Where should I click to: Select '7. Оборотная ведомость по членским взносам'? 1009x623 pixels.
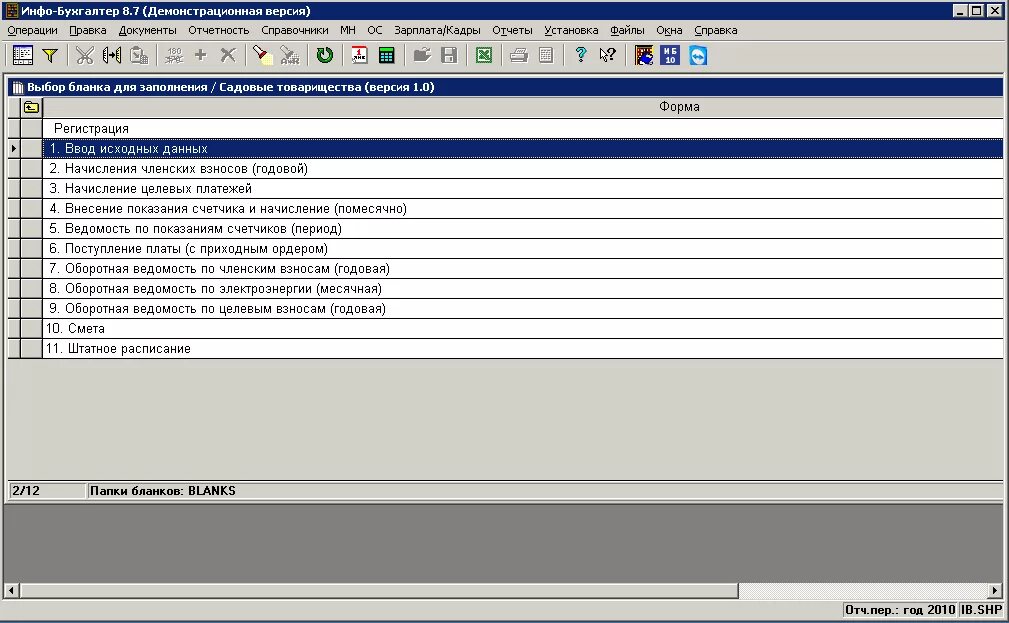[x=523, y=268]
